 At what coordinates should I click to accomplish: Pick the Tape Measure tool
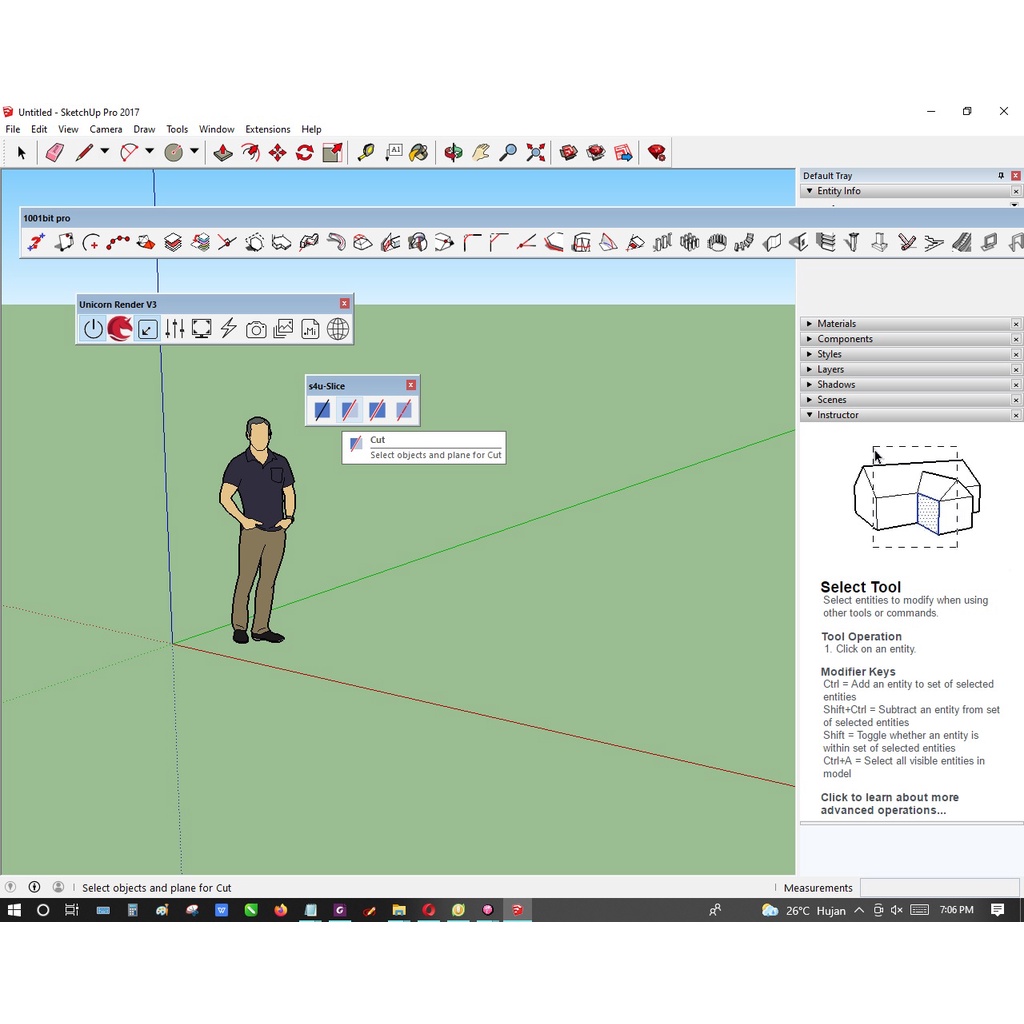point(366,153)
